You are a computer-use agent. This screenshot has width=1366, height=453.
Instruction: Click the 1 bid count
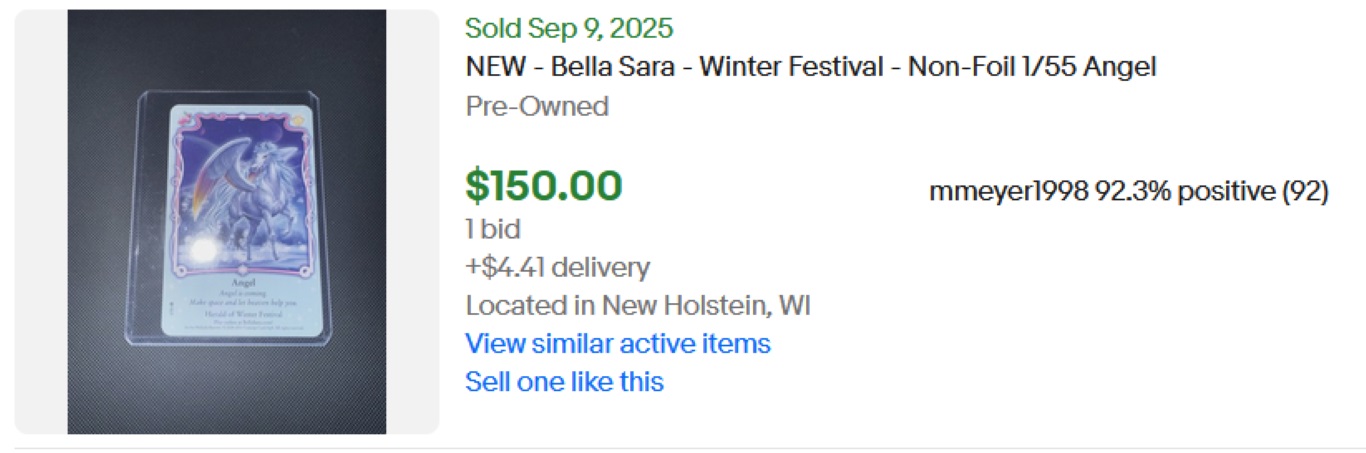pyautogui.click(x=493, y=229)
